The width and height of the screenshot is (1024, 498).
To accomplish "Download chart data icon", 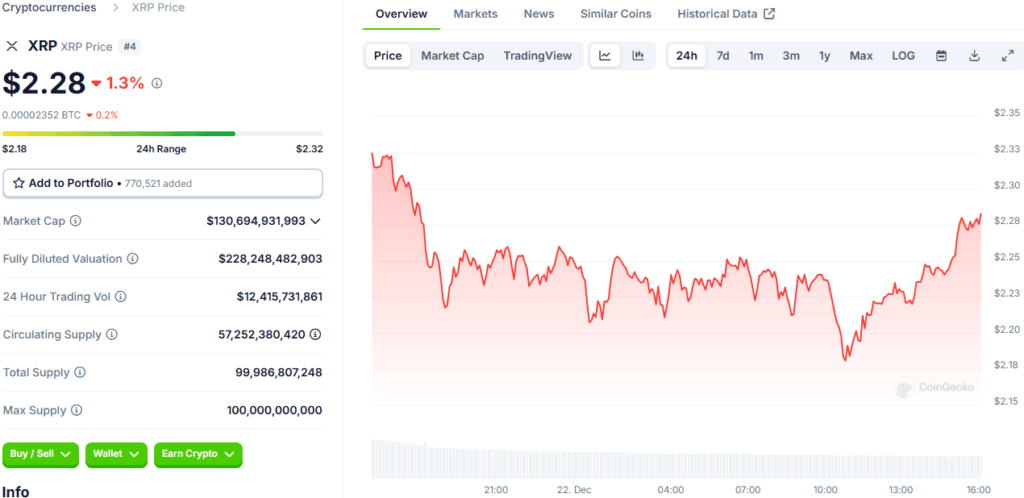I will 974,56.
